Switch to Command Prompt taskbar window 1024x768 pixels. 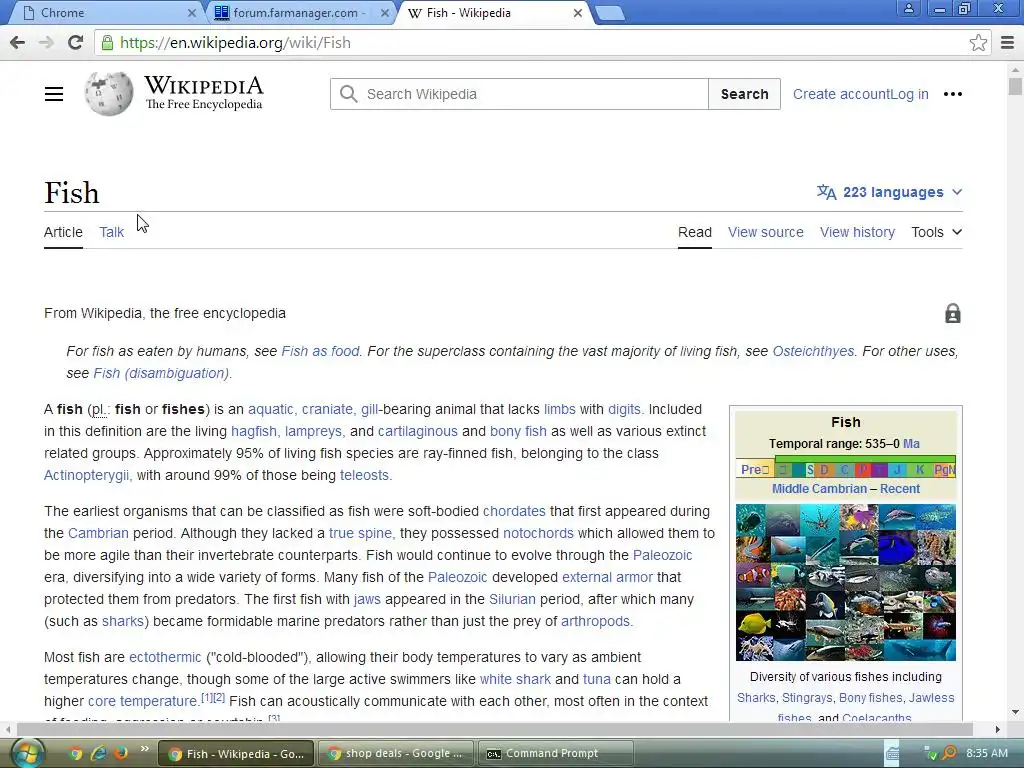556,754
